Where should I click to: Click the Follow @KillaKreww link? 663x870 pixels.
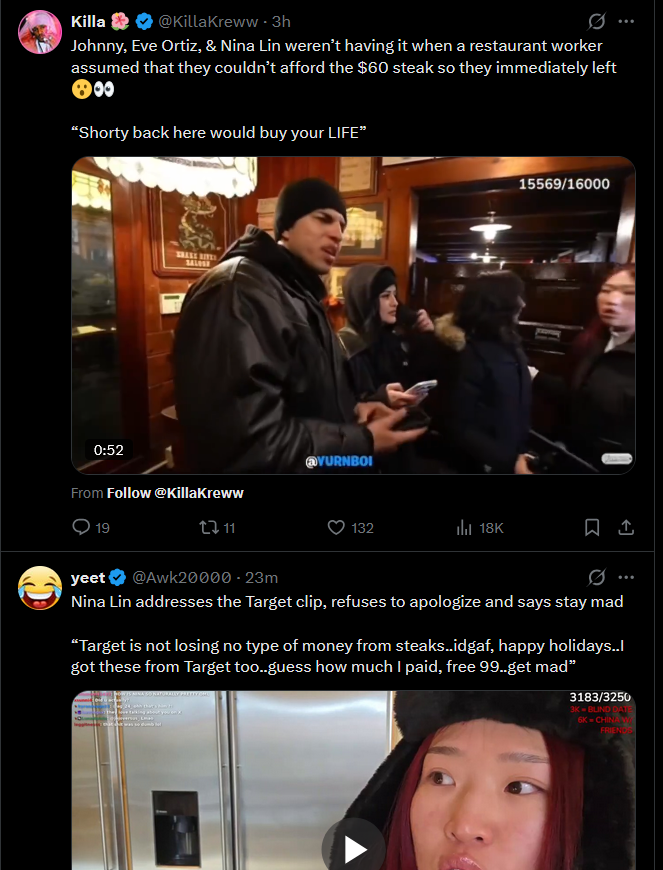tap(175, 493)
